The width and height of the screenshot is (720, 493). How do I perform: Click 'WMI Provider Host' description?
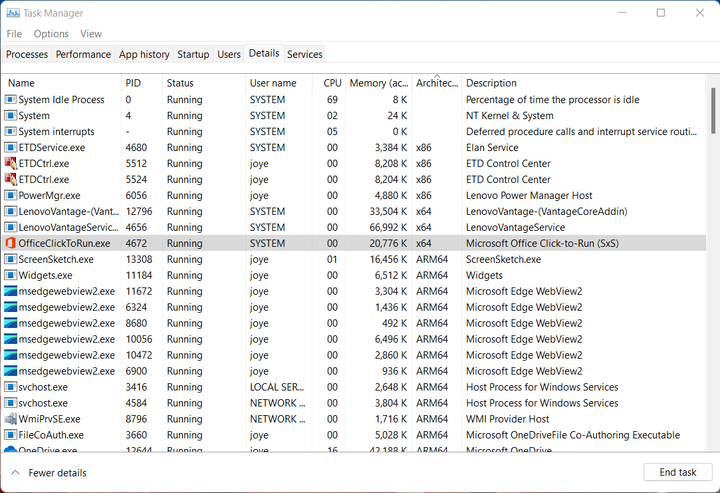507,419
